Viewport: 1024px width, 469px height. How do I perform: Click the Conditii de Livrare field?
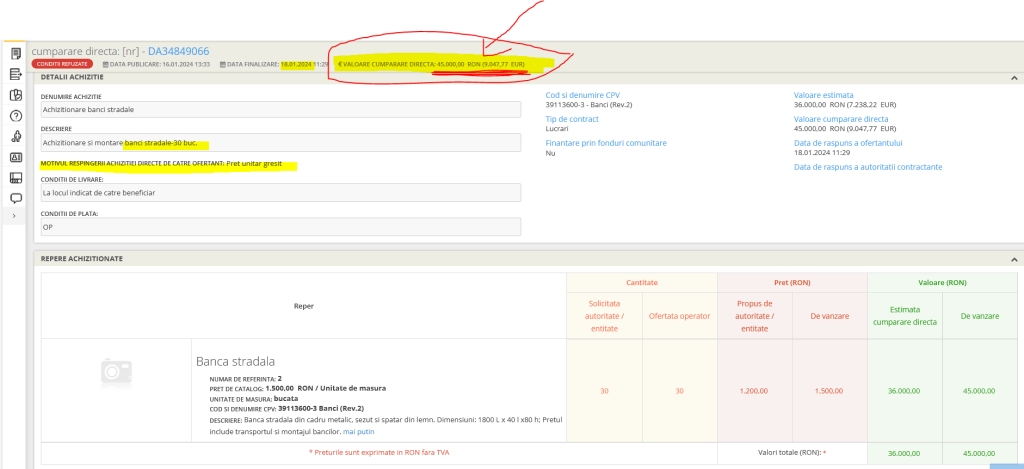pyautogui.click(x=280, y=192)
